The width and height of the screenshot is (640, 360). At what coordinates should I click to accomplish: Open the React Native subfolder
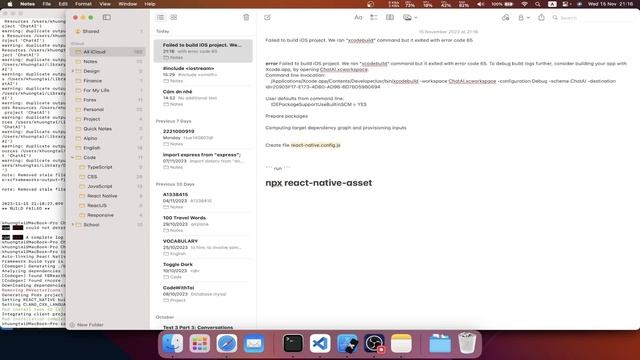(x=108, y=196)
